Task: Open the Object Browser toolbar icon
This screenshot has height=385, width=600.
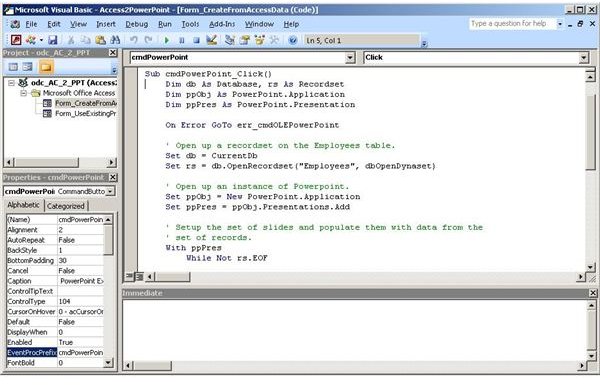Action: point(260,40)
